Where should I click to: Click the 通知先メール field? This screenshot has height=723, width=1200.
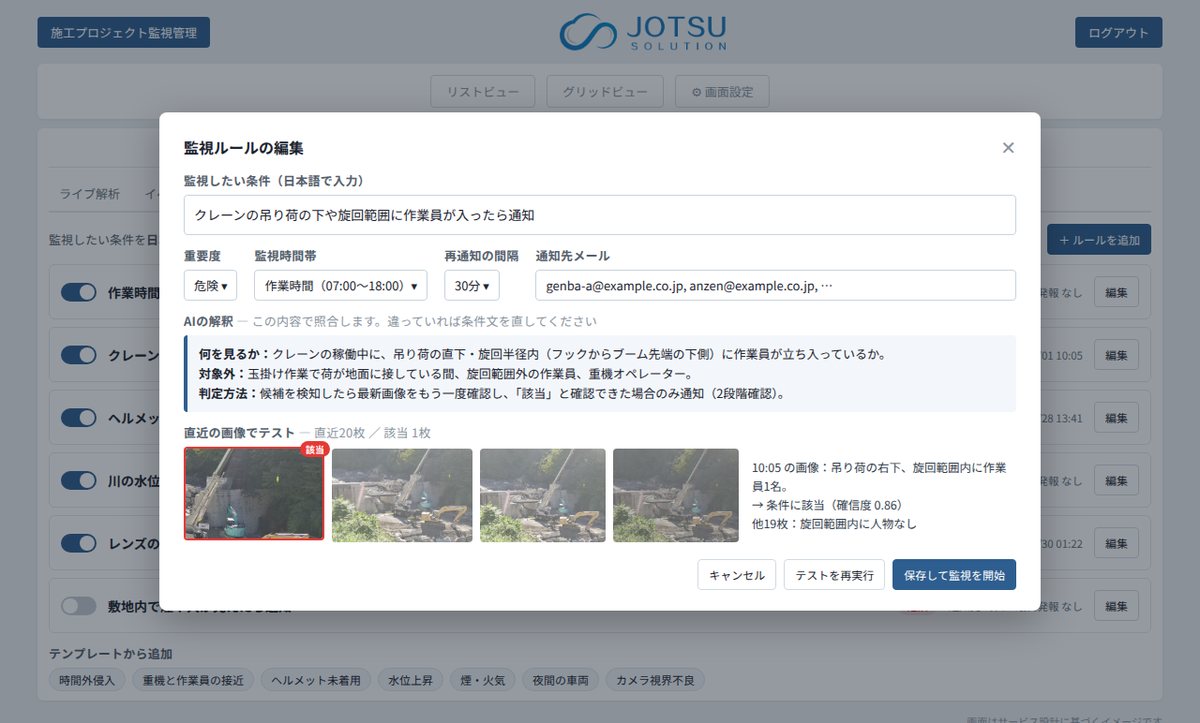(775, 285)
